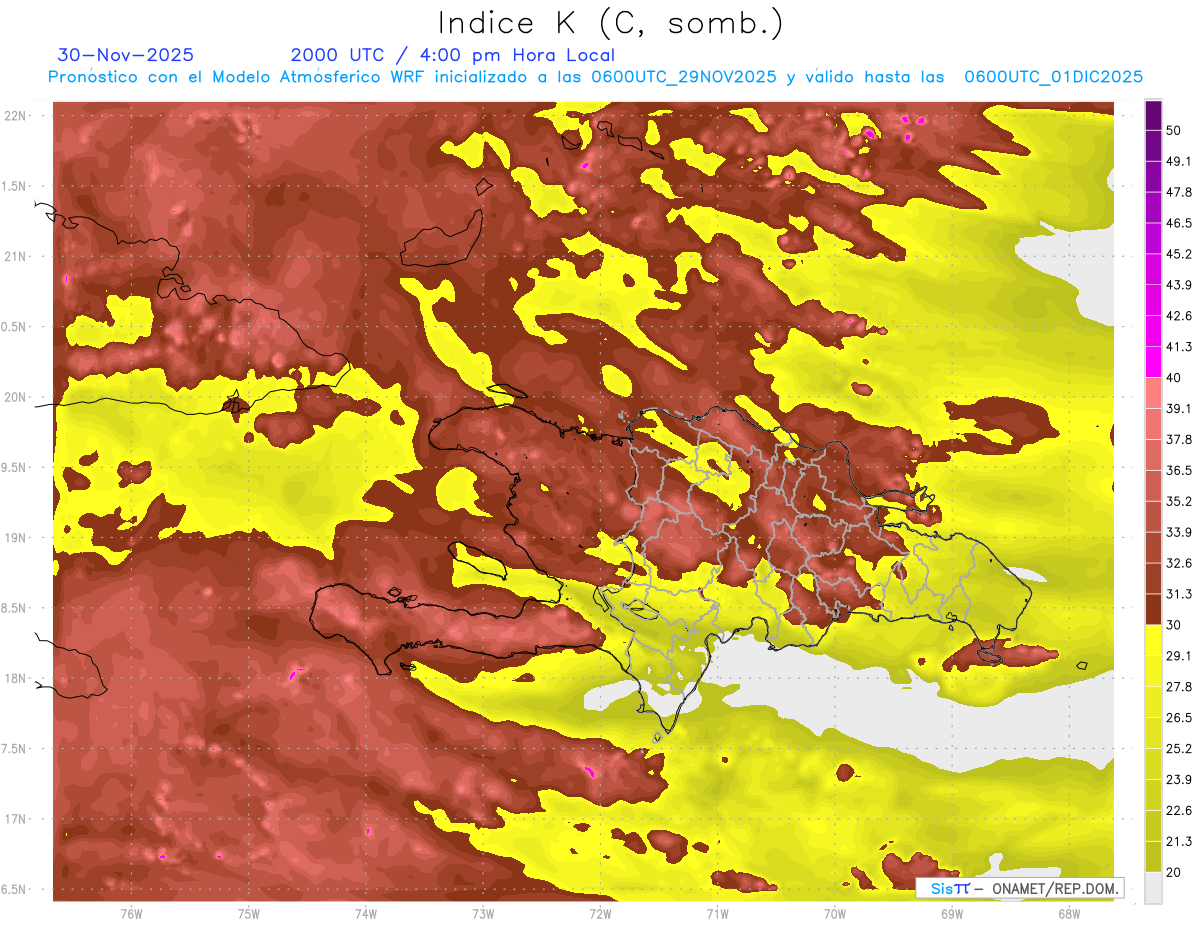Click the grey legend band below 20
The image size is (1200, 927).
[1153, 888]
